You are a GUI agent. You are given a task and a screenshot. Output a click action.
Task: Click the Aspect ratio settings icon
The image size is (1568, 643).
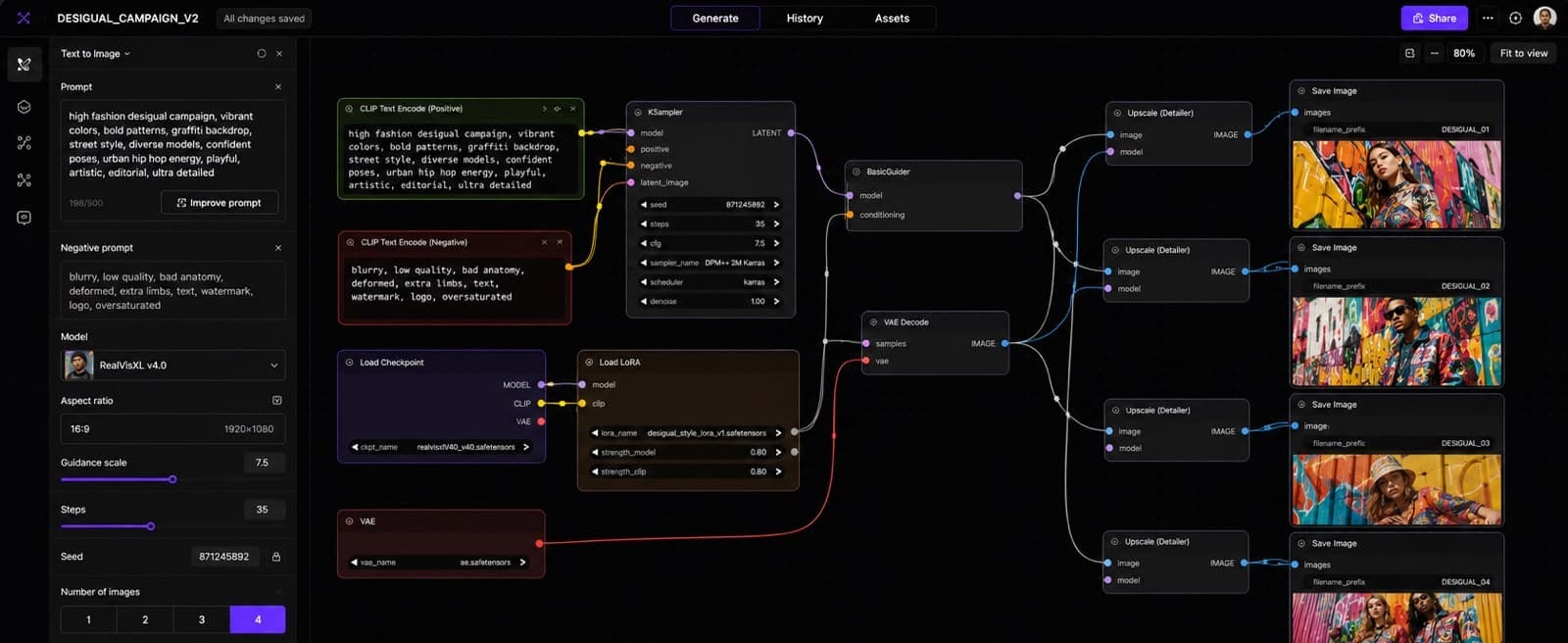coord(277,401)
